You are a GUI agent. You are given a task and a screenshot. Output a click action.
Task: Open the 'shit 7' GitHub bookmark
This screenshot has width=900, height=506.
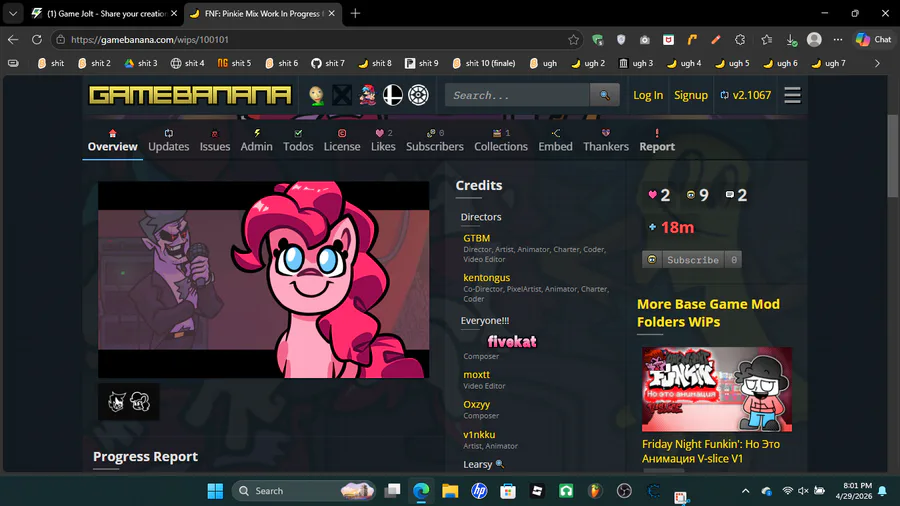coord(328,63)
